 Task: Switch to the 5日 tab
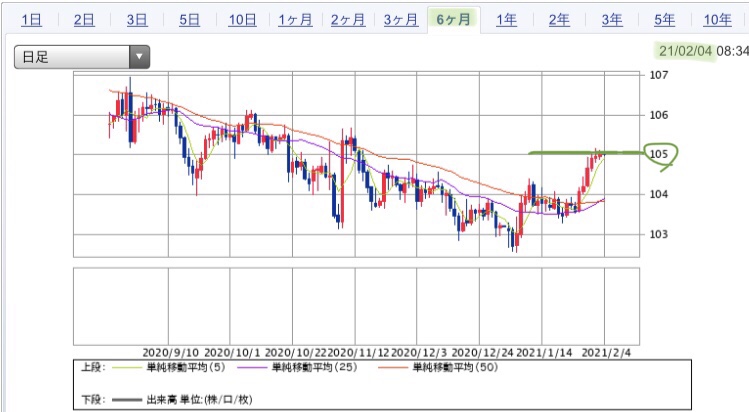(x=189, y=20)
